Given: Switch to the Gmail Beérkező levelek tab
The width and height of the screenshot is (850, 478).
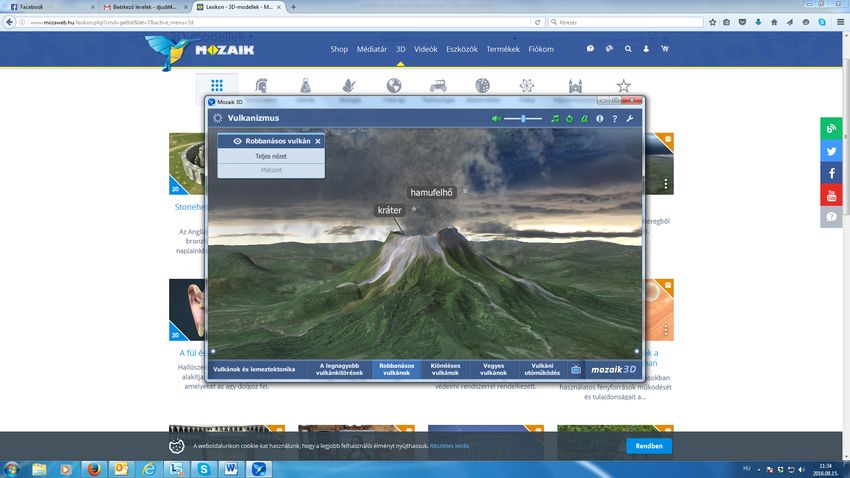Looking at the screenshot, I should (x=145, y=7).
